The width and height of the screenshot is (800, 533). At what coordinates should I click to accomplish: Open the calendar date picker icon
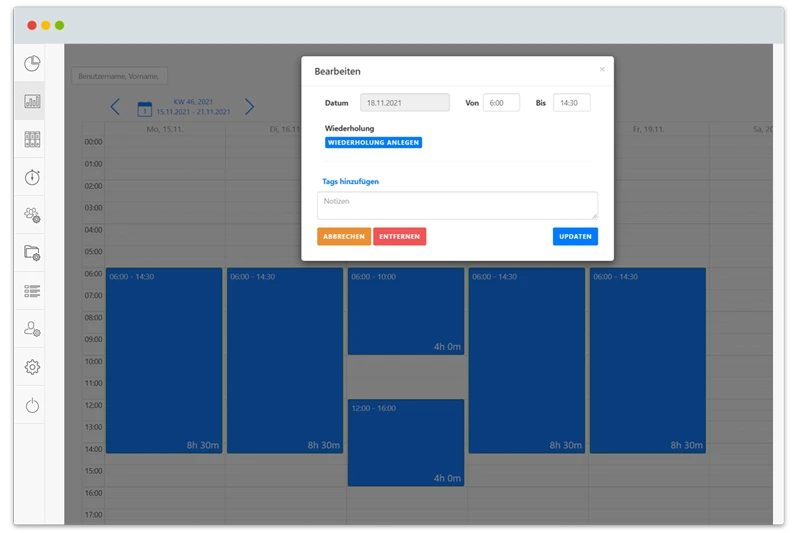[x=144, y=108]
